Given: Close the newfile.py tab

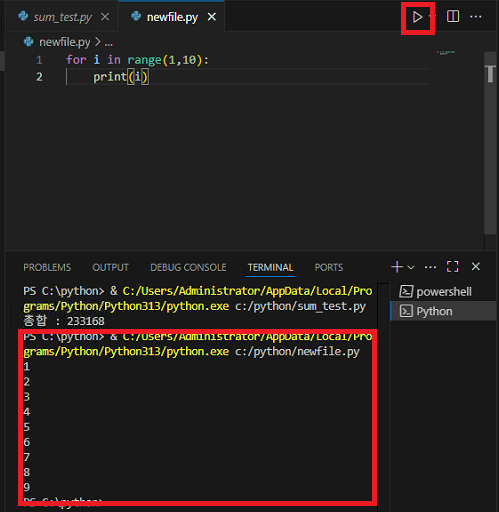Looking at the screenshot, I should 212,17.
